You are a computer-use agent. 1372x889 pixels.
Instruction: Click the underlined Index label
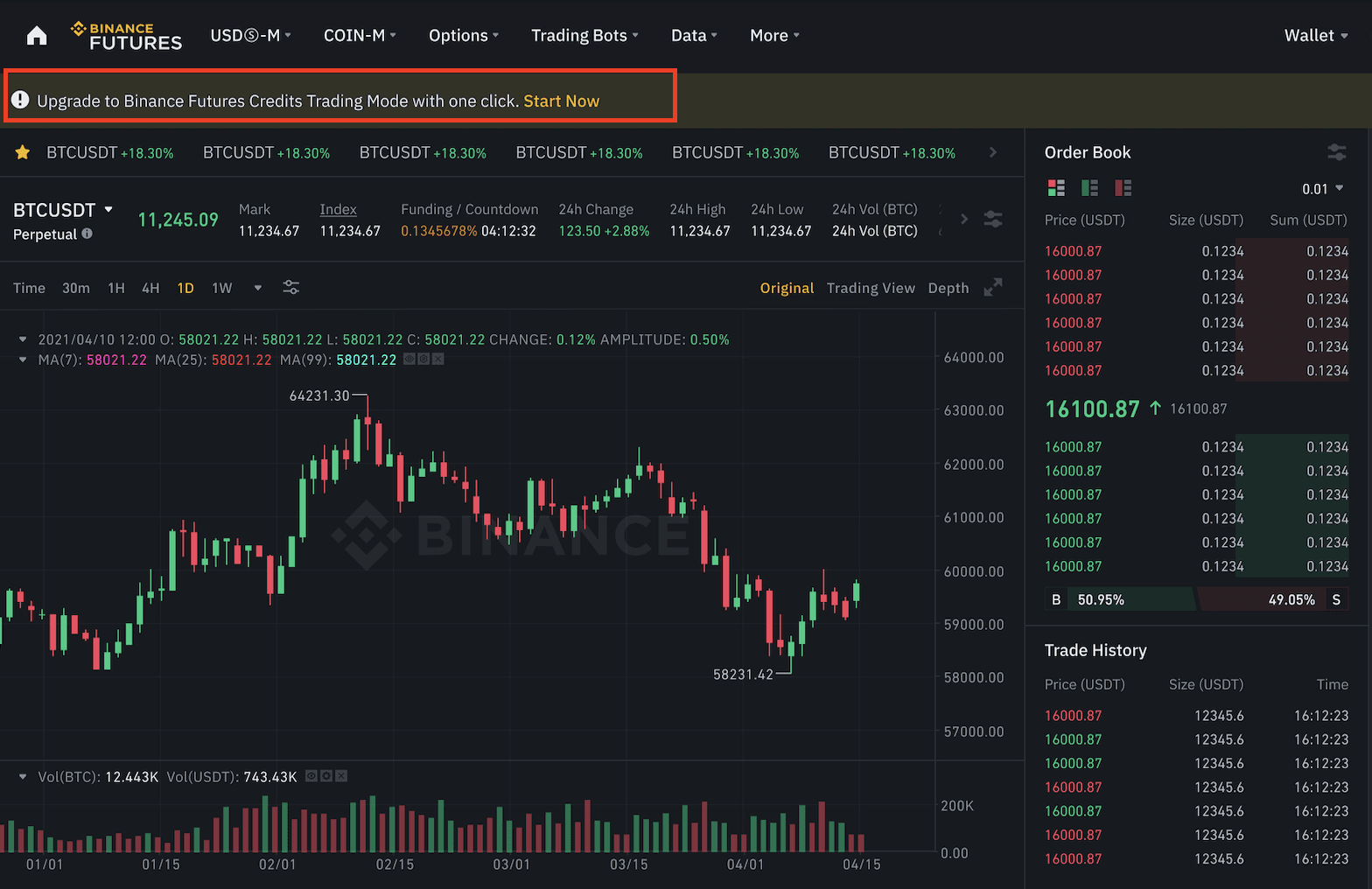pos(339,209)
